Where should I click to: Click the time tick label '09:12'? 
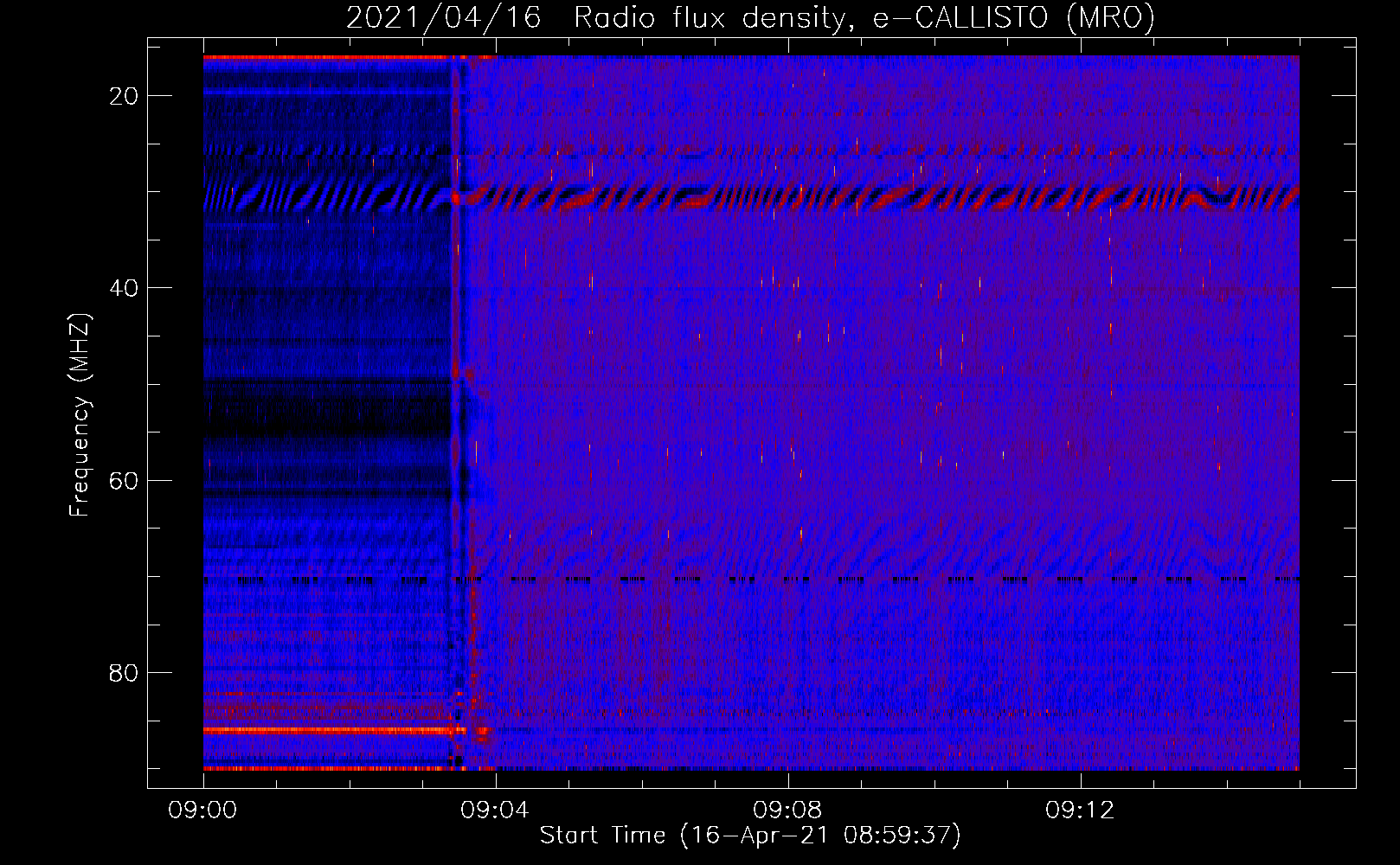click(x=1080, y=811)
